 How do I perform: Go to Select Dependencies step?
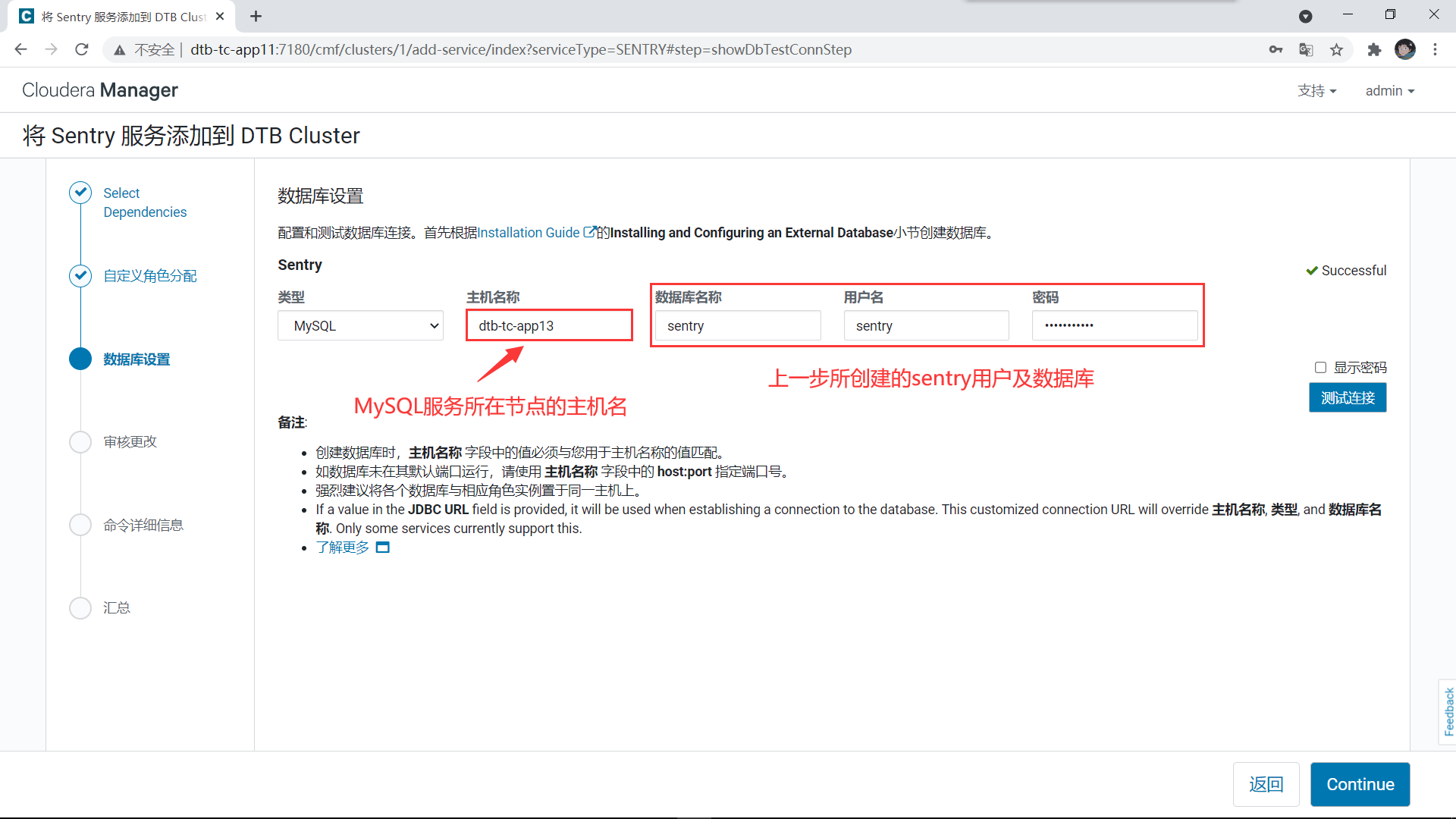(145, 202)
